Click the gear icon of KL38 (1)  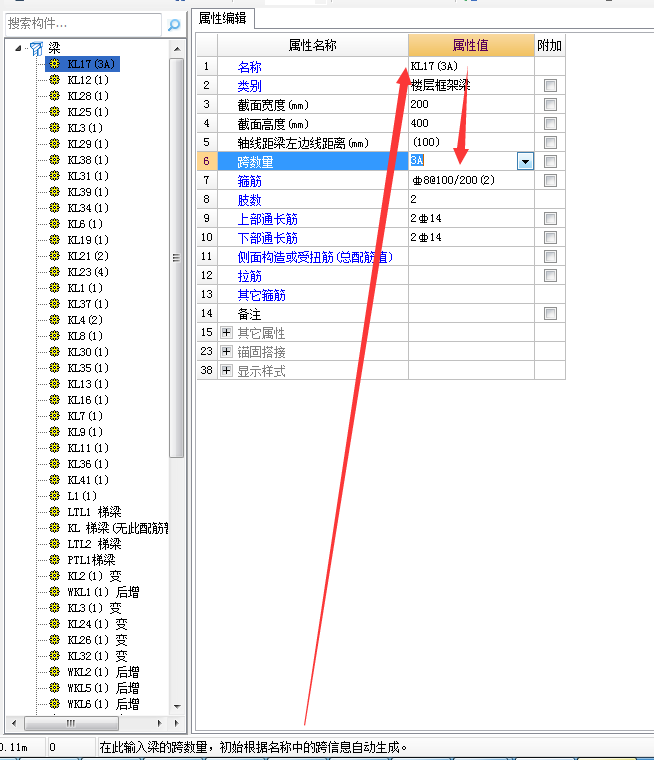pyautogui.click(x=55, y=159)
